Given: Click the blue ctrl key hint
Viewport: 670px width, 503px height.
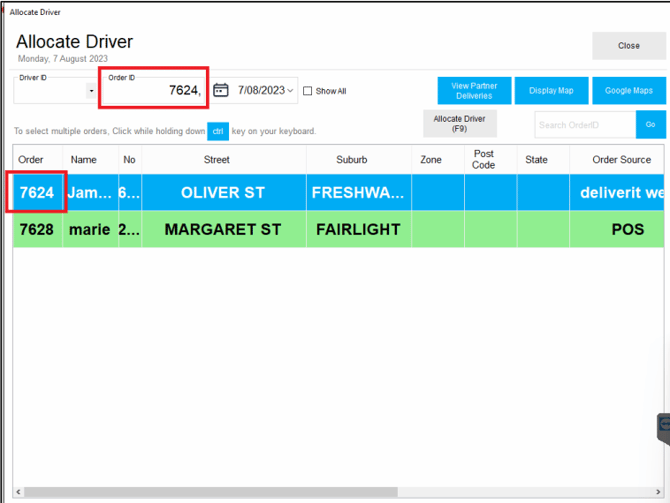Looking at the screenshot, I should [x=218, y=131].
